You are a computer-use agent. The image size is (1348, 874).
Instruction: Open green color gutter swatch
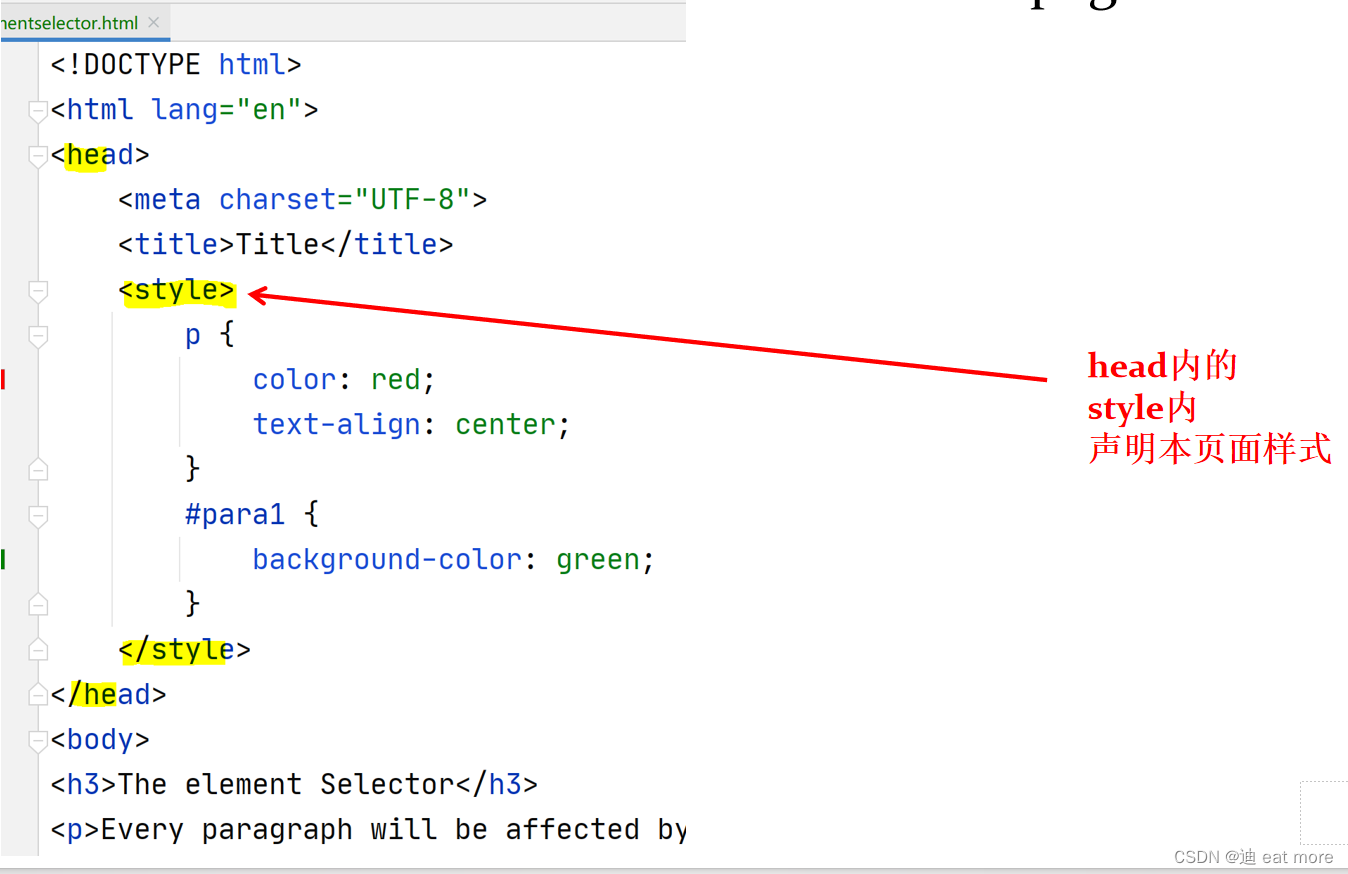tap(3, 559)
